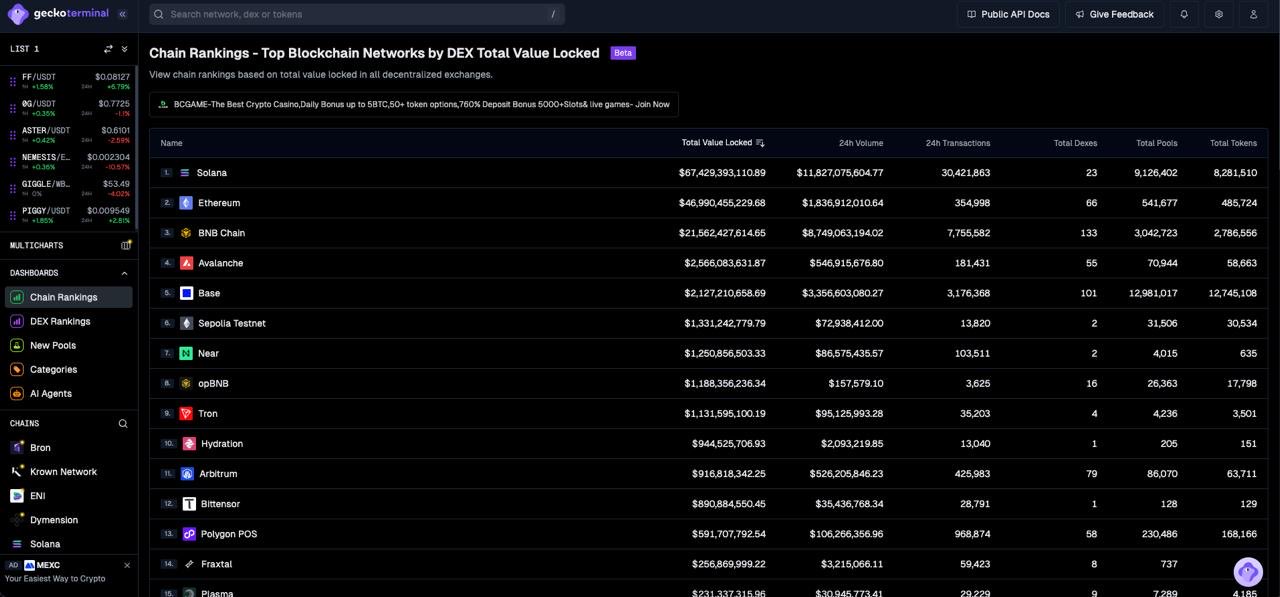
Task: Open the DEX Rankings dashboard
Action: 60,321
